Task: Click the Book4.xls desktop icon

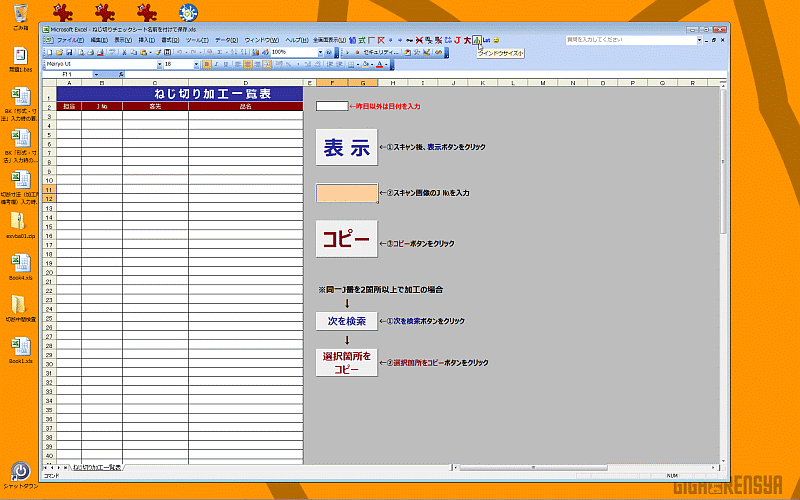Action: point(20,267)
